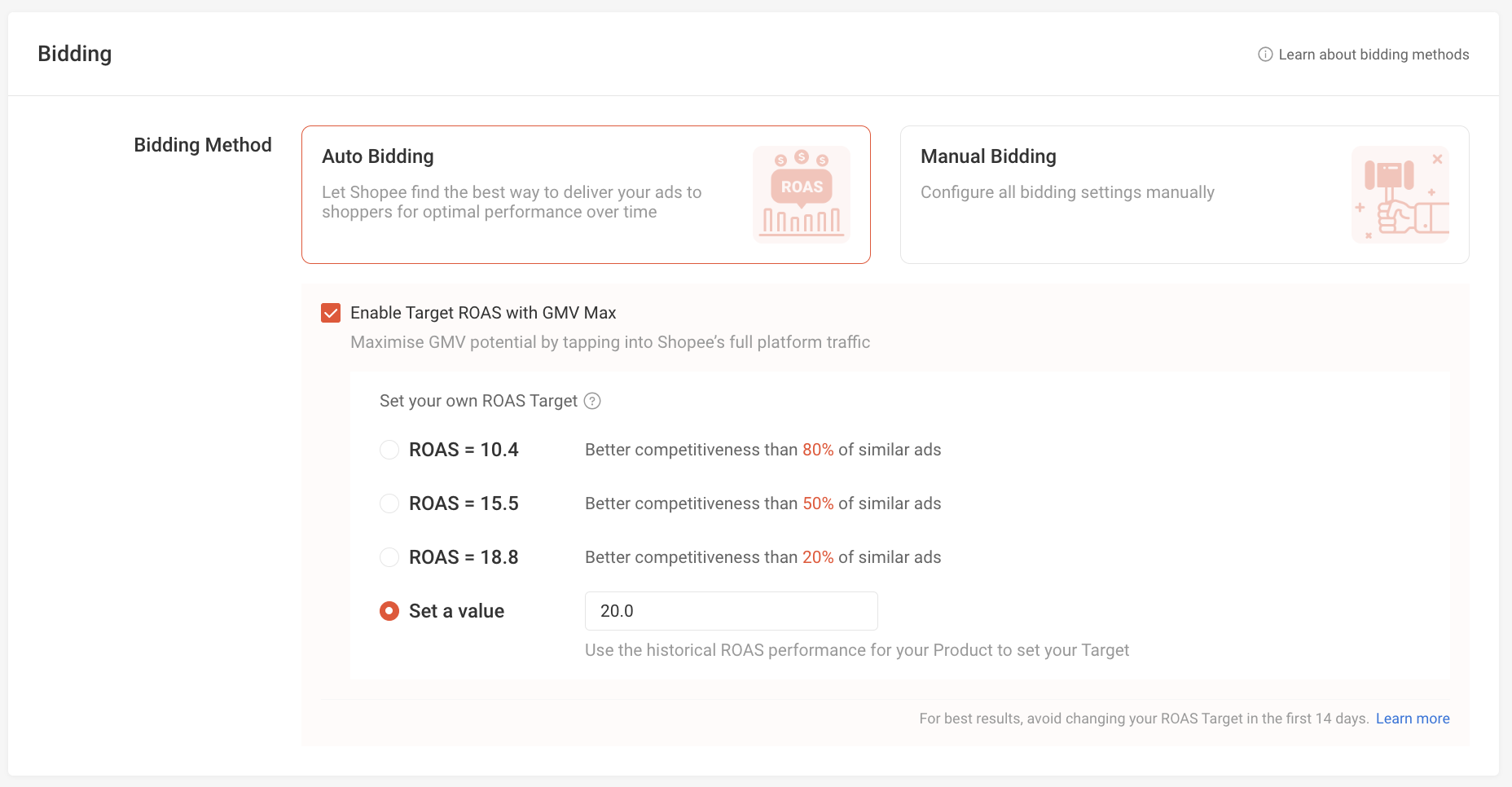This screenshot has height=787, width=1512.
Task: Choose the Auto Bidding method card
Action: point(586,195)
